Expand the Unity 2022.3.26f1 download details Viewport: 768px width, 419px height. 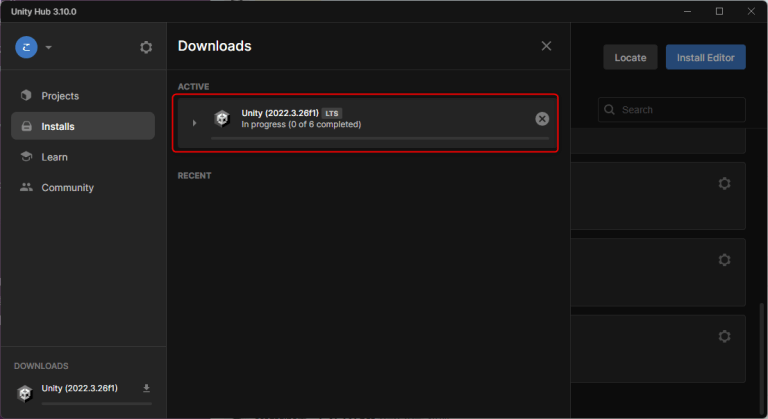pos(195,122)
